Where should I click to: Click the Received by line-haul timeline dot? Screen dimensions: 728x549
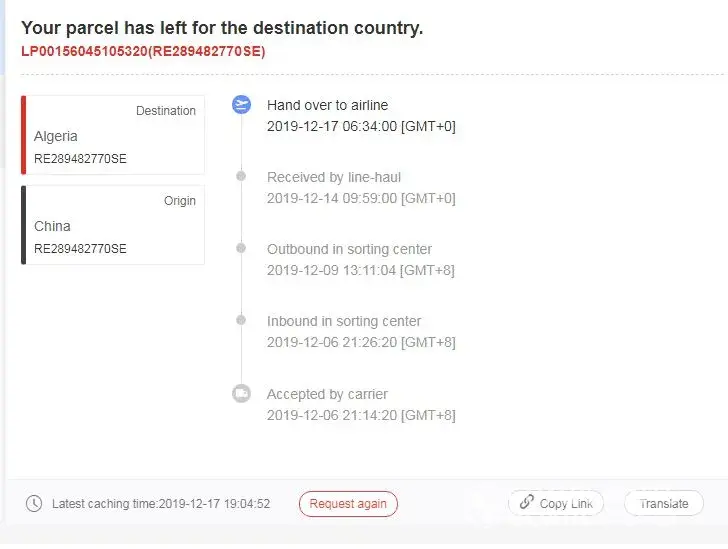[x=241, y=176]
